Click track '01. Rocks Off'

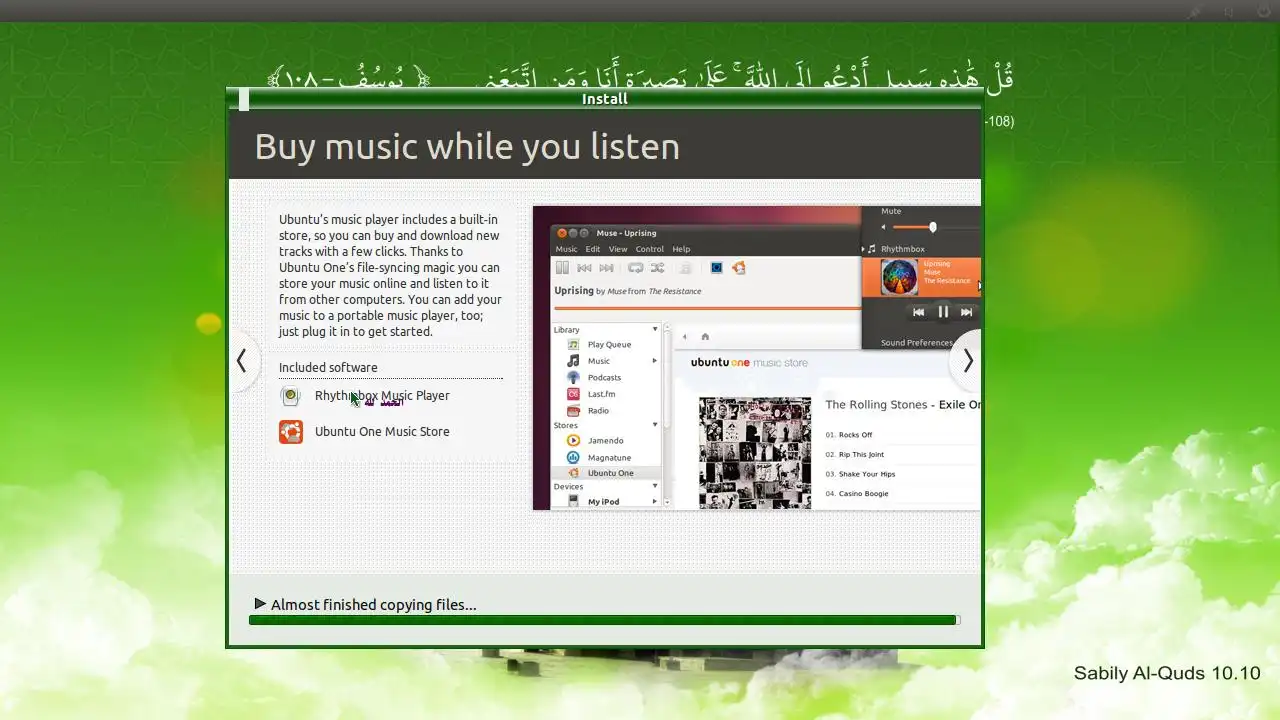click(849, 435)
